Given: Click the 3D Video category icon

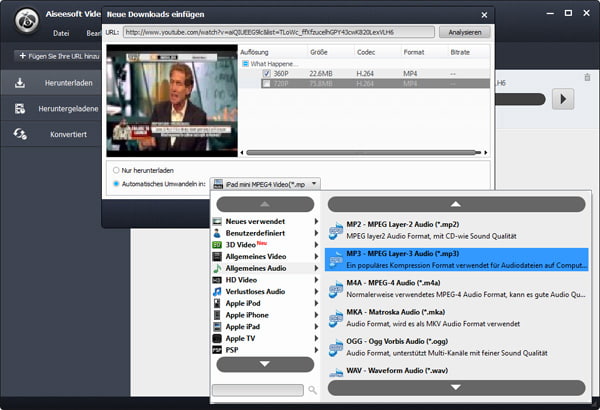Looking at the screenshot, I should tap(217, 245).
